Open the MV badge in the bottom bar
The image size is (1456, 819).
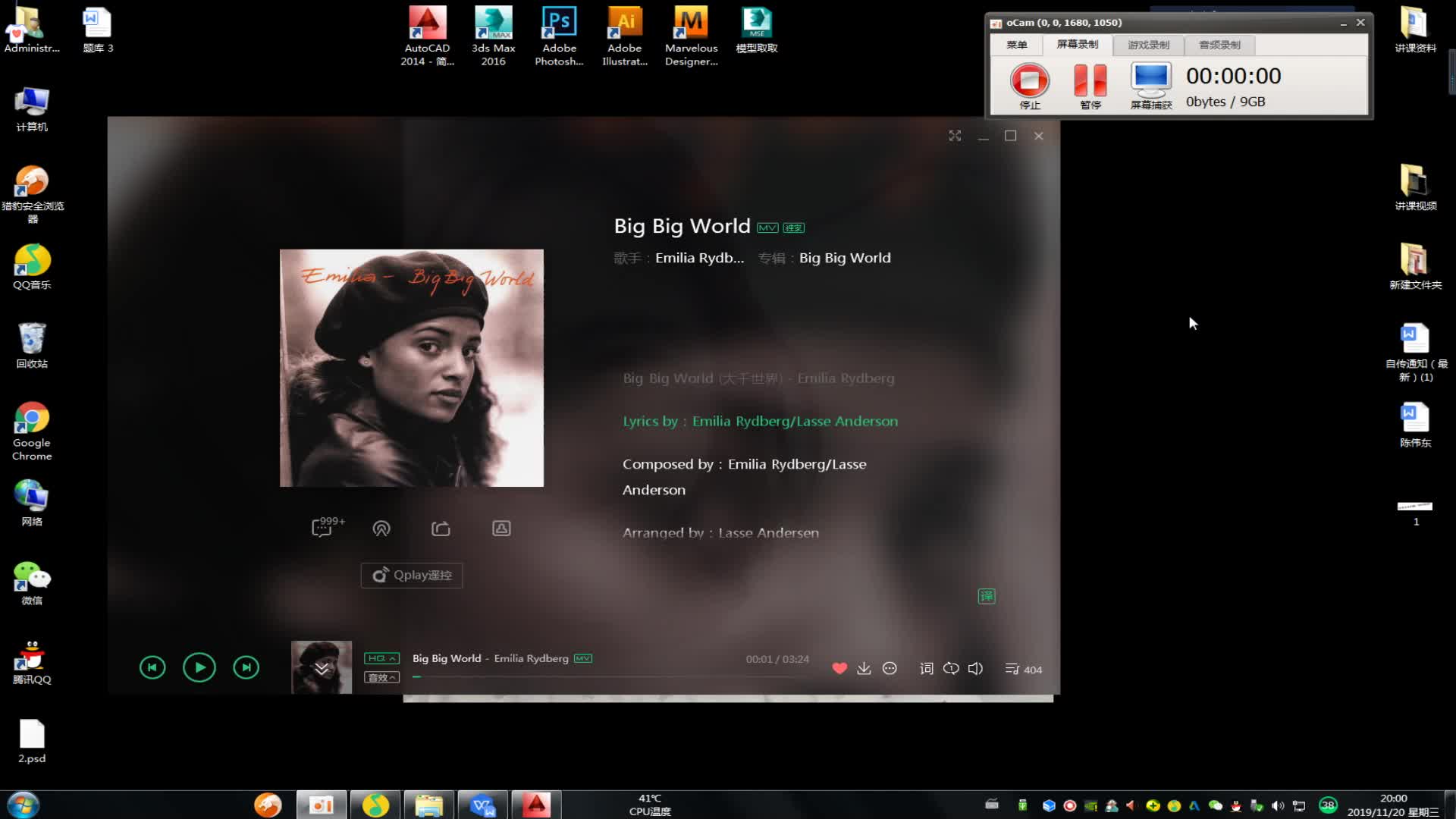[x=582, y=658]
